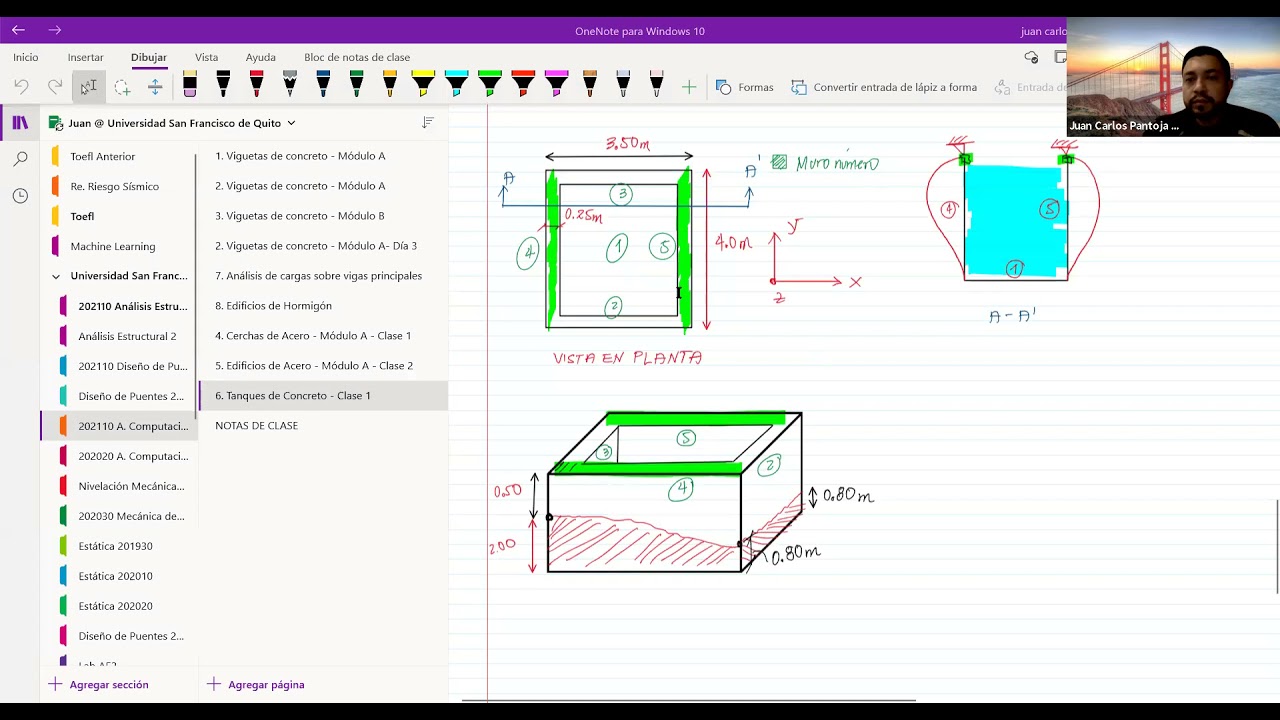
Task: Open the Insertar tab
Action: tap(86, 57)
